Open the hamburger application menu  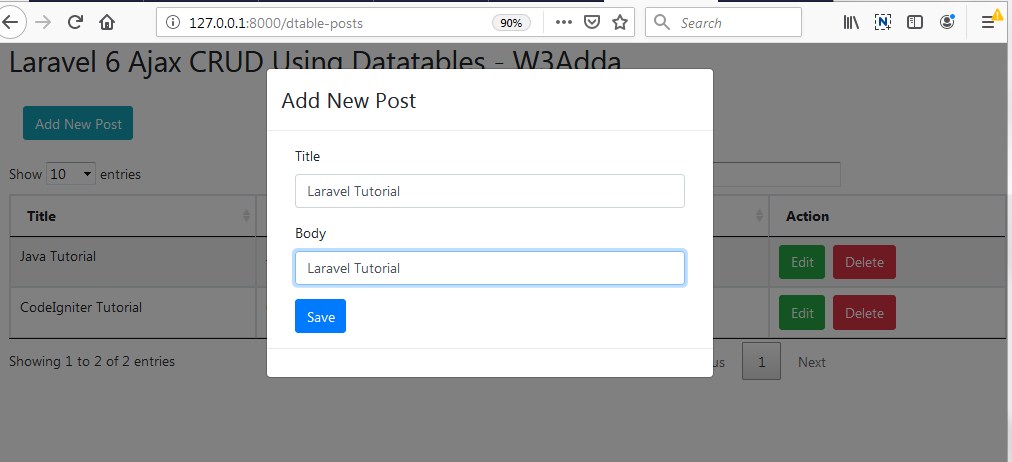pos(987,23)
